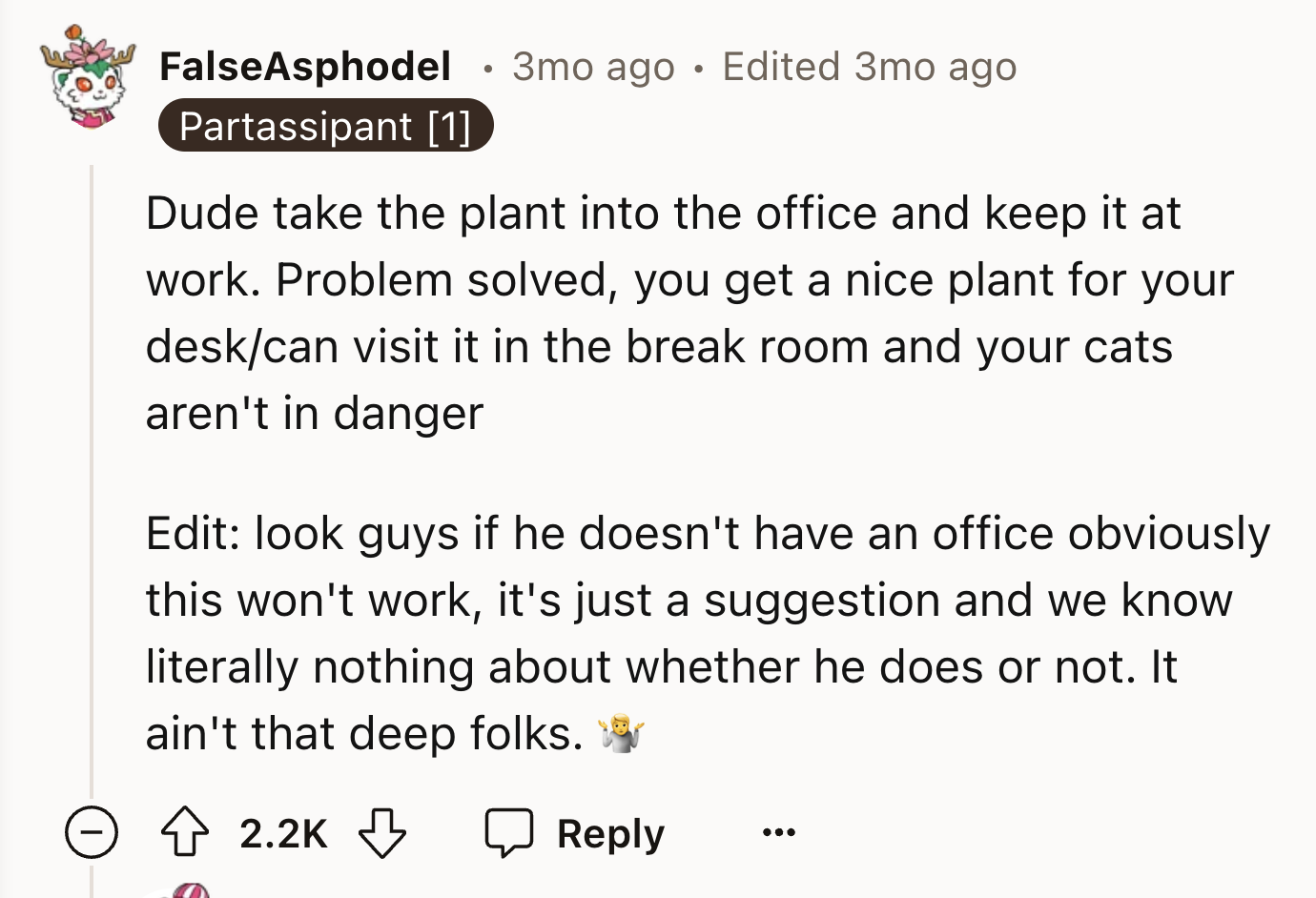Open the FalseAsphodel username profile link
The width and height of the screenshot is (1316, 898).
pyautogui.click(x=305, y=67)
